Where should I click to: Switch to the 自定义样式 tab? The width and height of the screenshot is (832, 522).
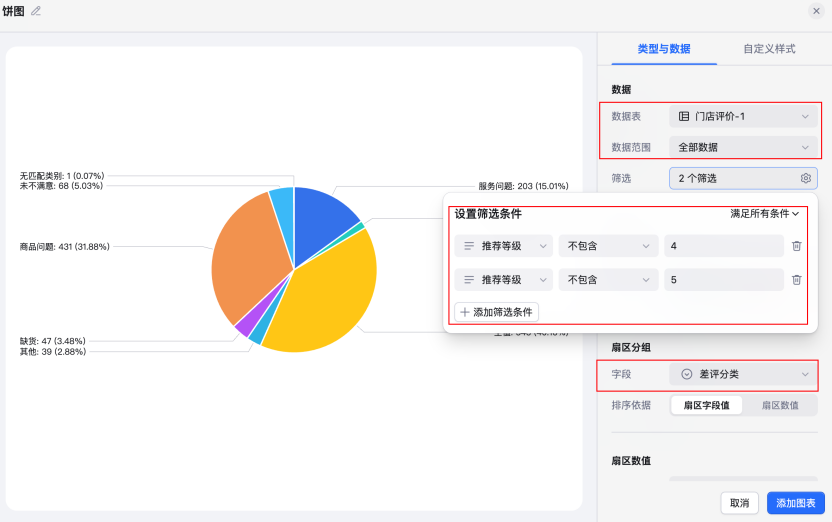coord(769,48)
